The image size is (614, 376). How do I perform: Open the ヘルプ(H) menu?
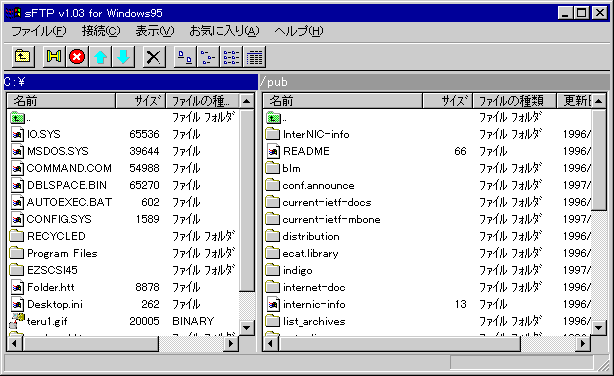click(x=298, y=31)
